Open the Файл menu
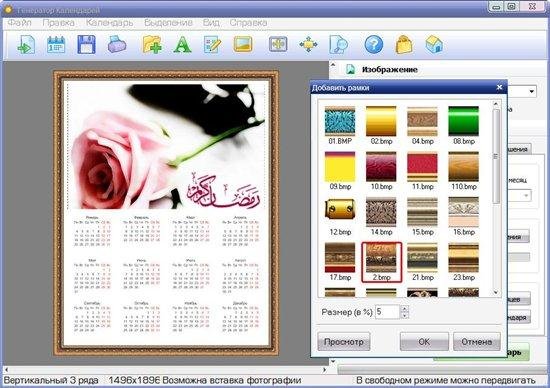The width and height of the screenshot is (550, 388). coord(20,23)
